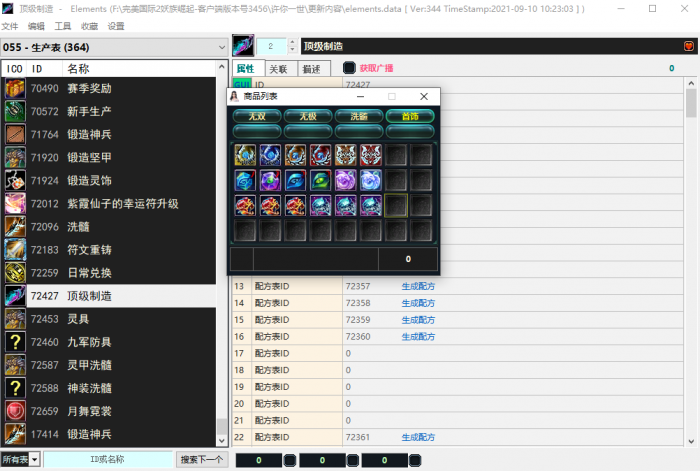Click the icon beside 71924 锻造灵饰

pos(15,180)
